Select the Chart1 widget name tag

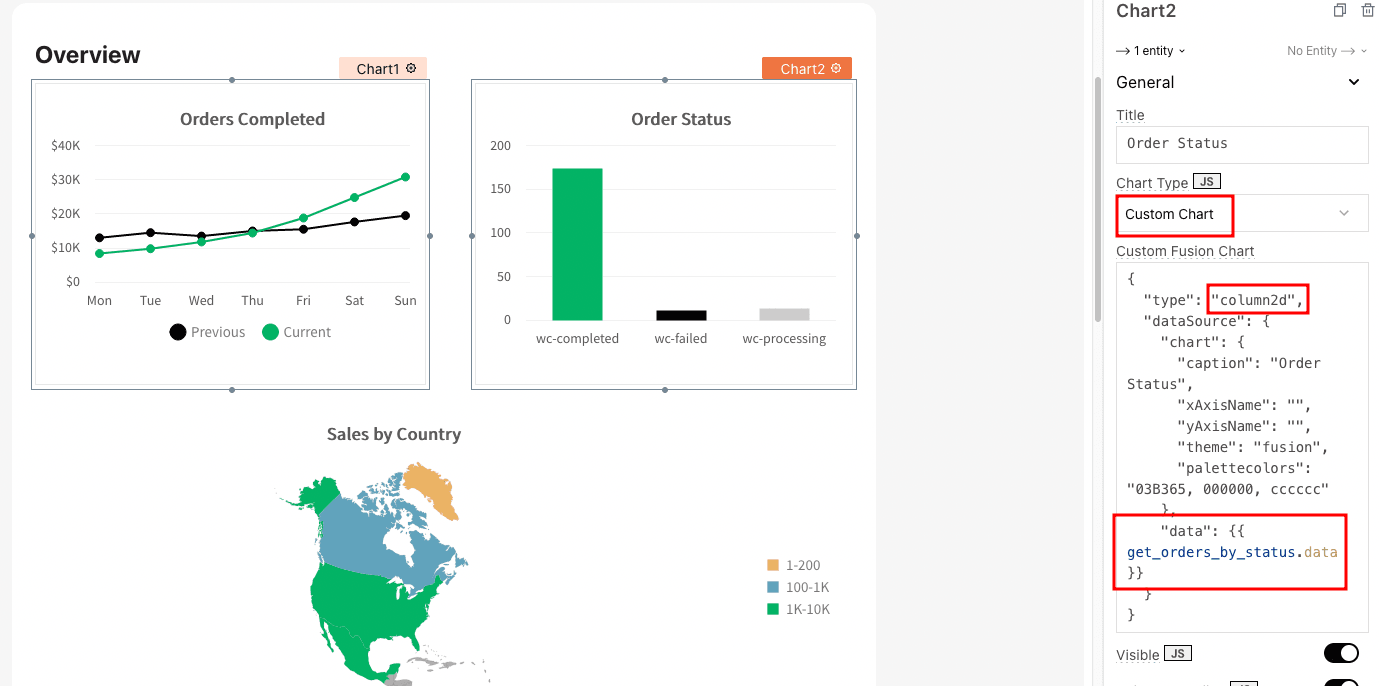tap(378, 68)
